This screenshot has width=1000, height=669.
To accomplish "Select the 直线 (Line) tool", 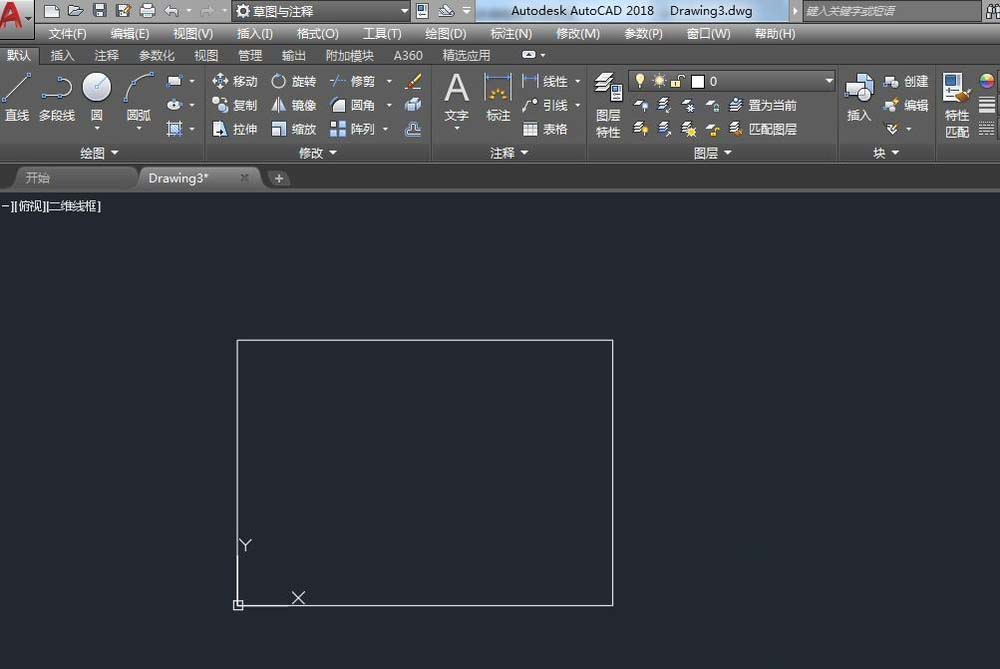I will [16, 97].
